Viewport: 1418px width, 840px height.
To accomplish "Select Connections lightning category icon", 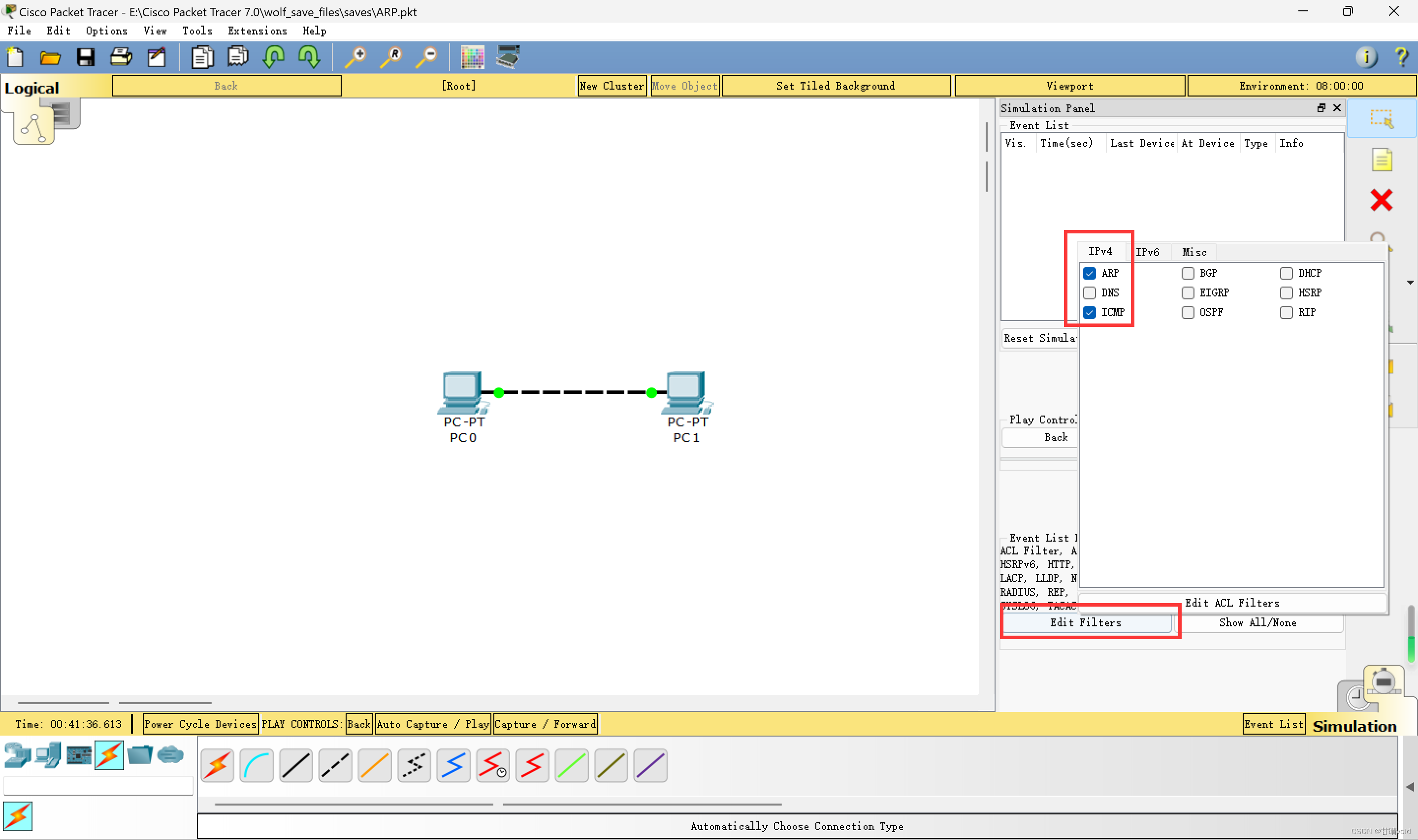I will [109, 755].
